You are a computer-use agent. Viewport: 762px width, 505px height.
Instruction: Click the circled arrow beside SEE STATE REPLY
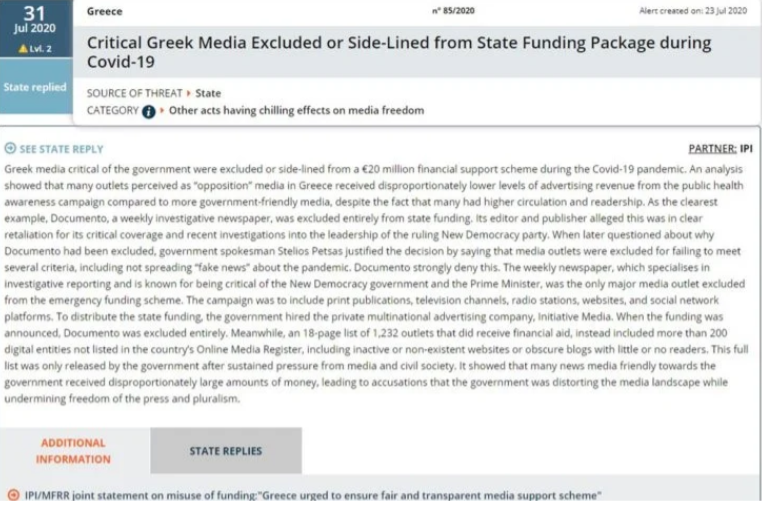[x=11, y=148]
